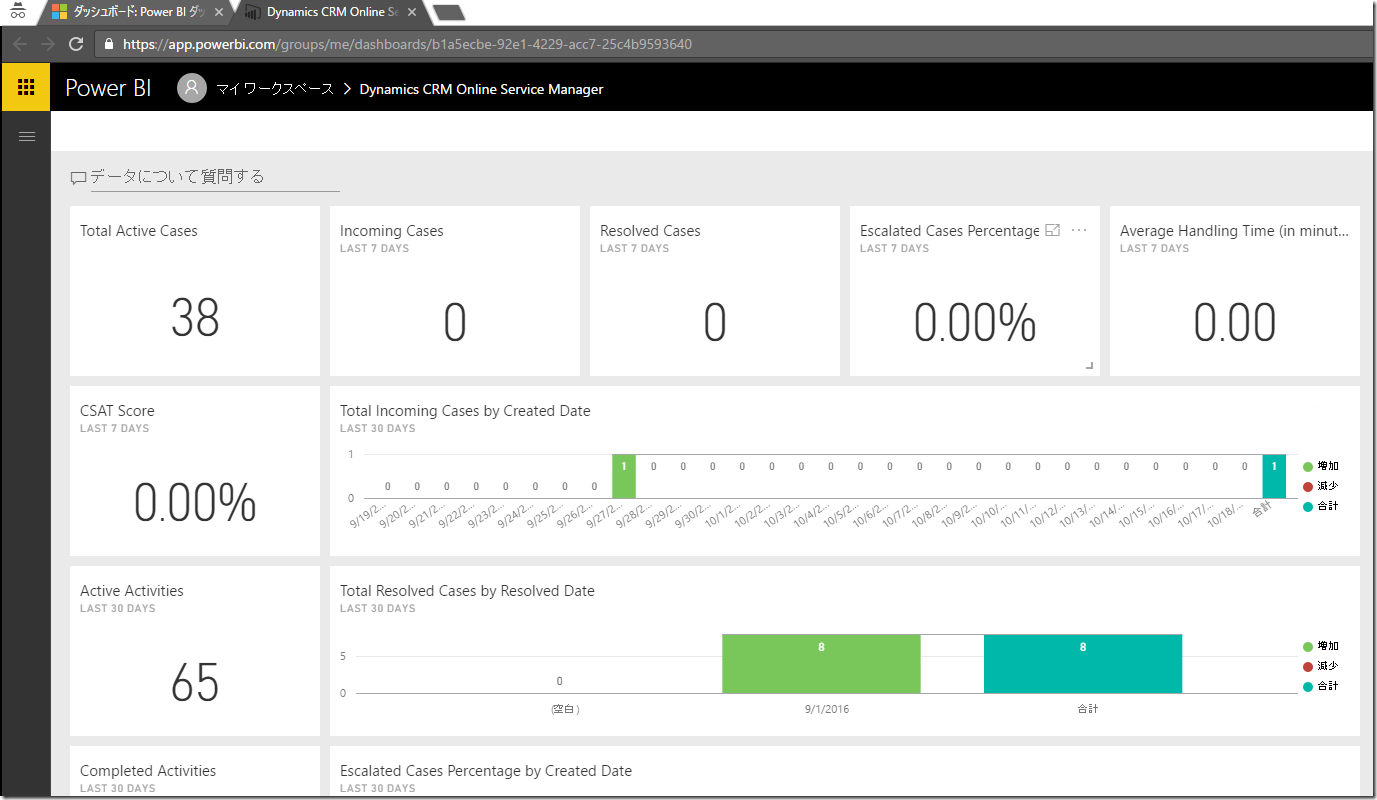Open the CSAT Score tile
1377x800 pixels.
tap(195, 471)
